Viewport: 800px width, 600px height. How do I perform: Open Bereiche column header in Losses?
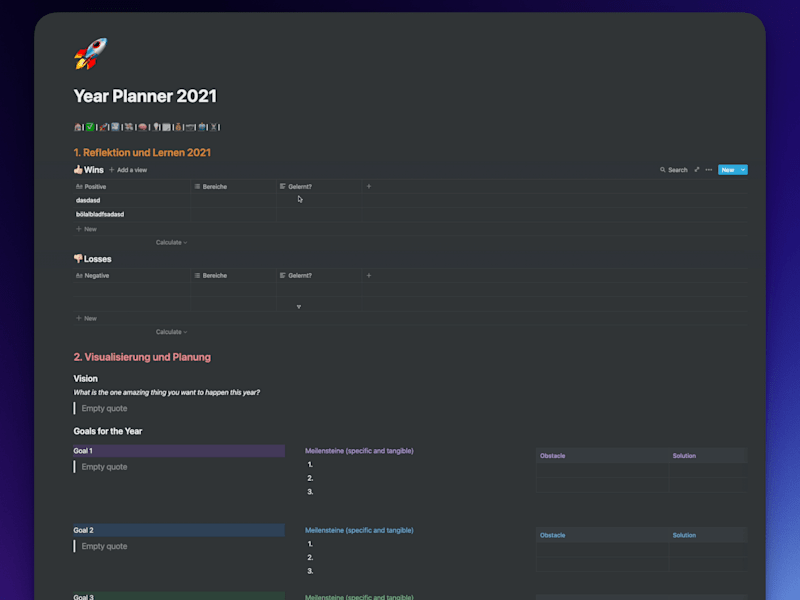234,276
